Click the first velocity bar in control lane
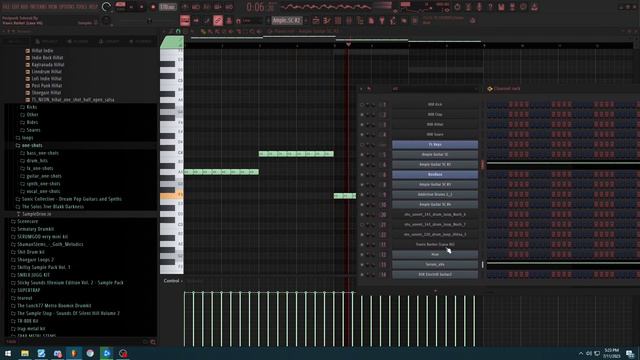640x360 pixels. tap(184, 319)
